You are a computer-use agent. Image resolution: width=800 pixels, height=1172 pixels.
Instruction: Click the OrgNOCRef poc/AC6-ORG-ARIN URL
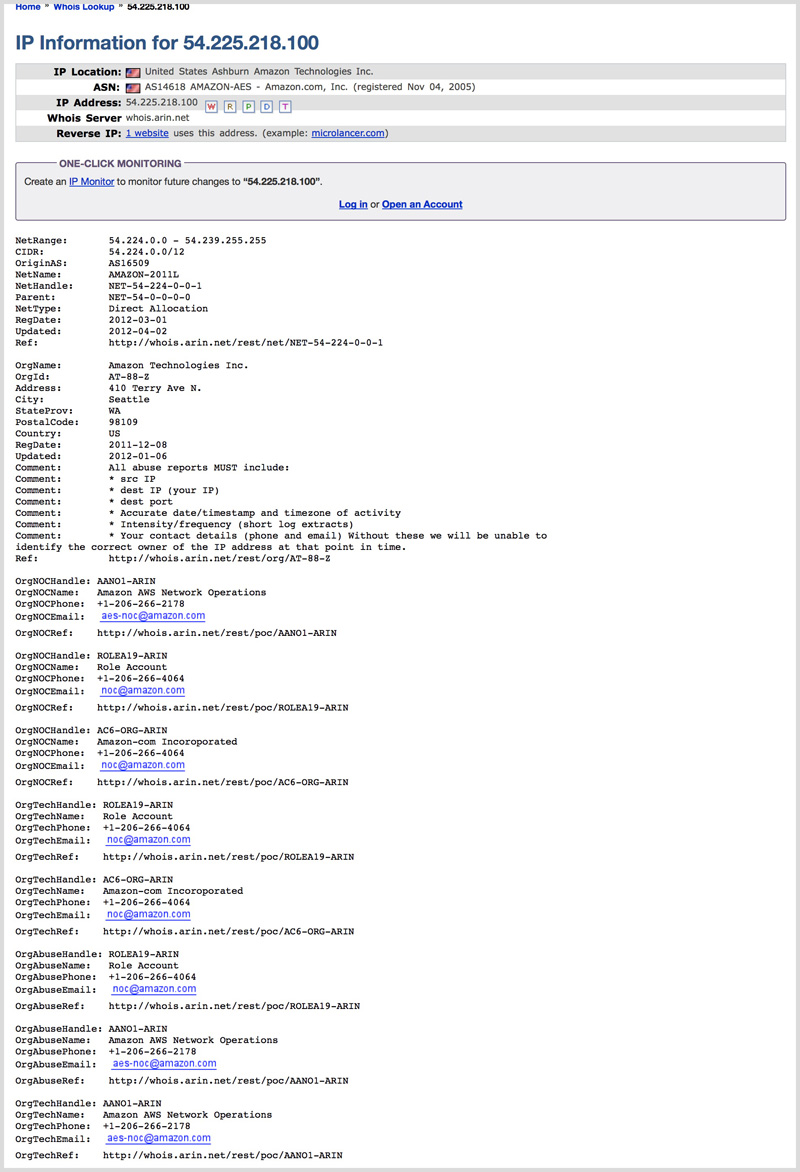(x=223, y=783)
